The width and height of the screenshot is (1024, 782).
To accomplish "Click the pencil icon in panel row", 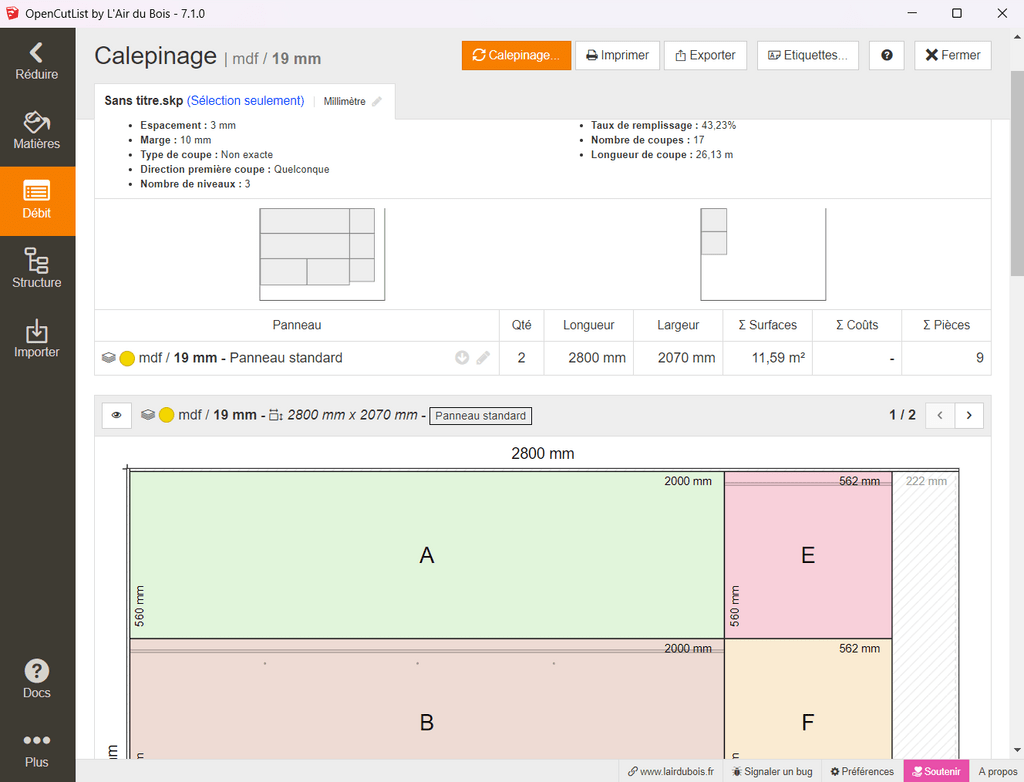I will point(483,358).
